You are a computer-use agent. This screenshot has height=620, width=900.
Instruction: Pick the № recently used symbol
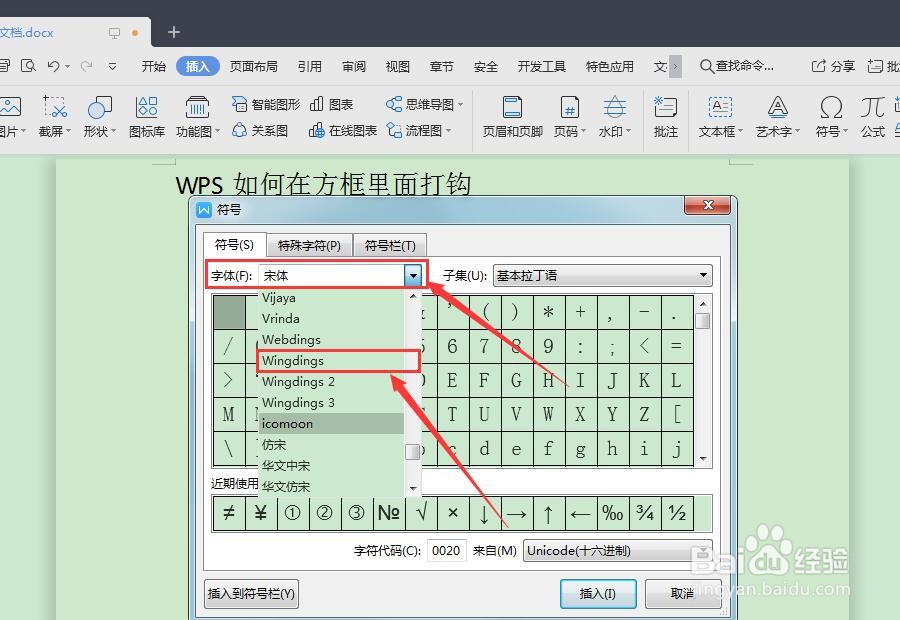coord(389,513)
